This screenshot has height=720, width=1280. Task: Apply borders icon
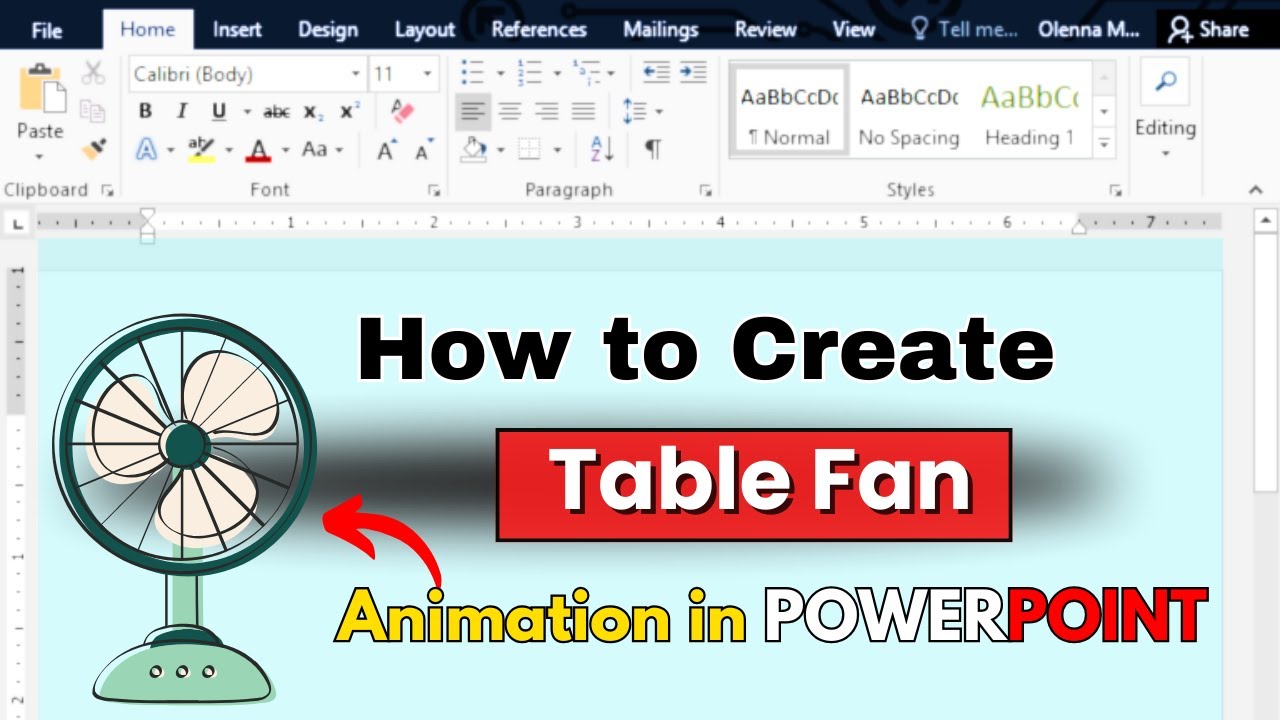pos(529,150)
